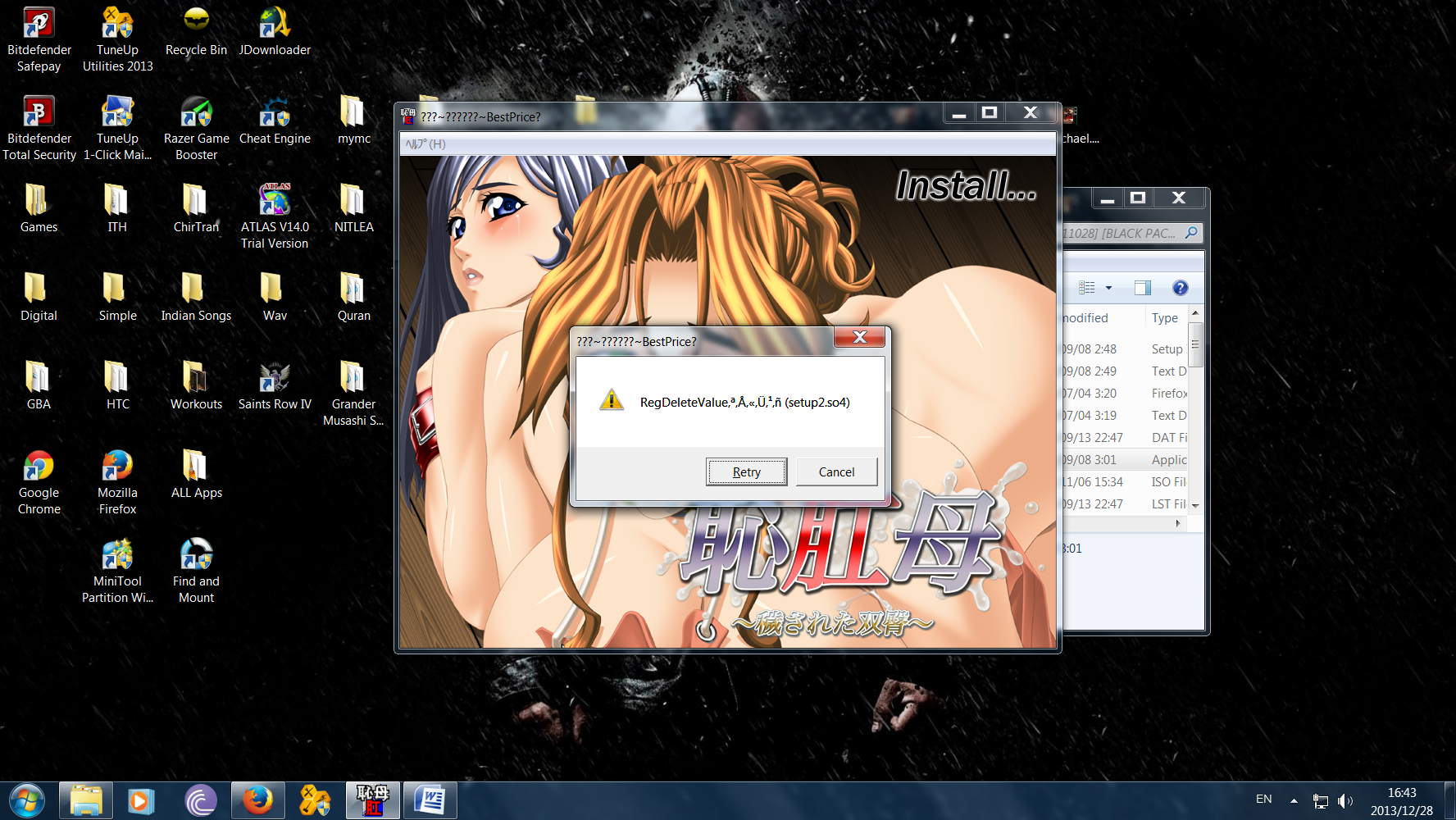
Task: Show hidden system tray icons
Action: pyautogui.click(x=1294, y=800)
